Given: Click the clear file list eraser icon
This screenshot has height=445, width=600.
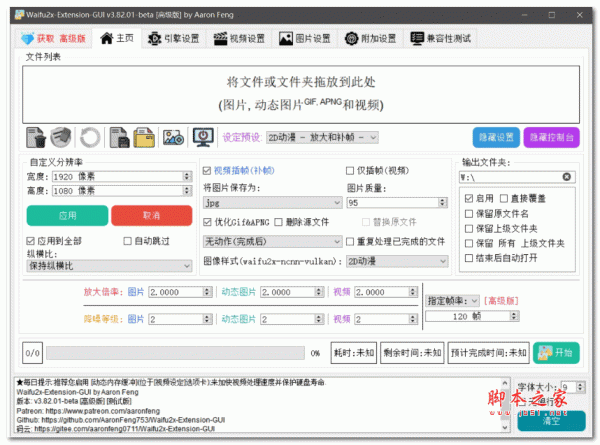Looking at the screenshot, I should [61, 137].
